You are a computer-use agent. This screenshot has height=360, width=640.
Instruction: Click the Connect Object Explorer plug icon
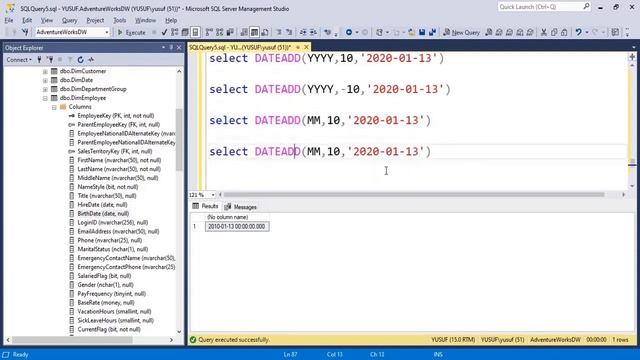click(x=40, y=60)
